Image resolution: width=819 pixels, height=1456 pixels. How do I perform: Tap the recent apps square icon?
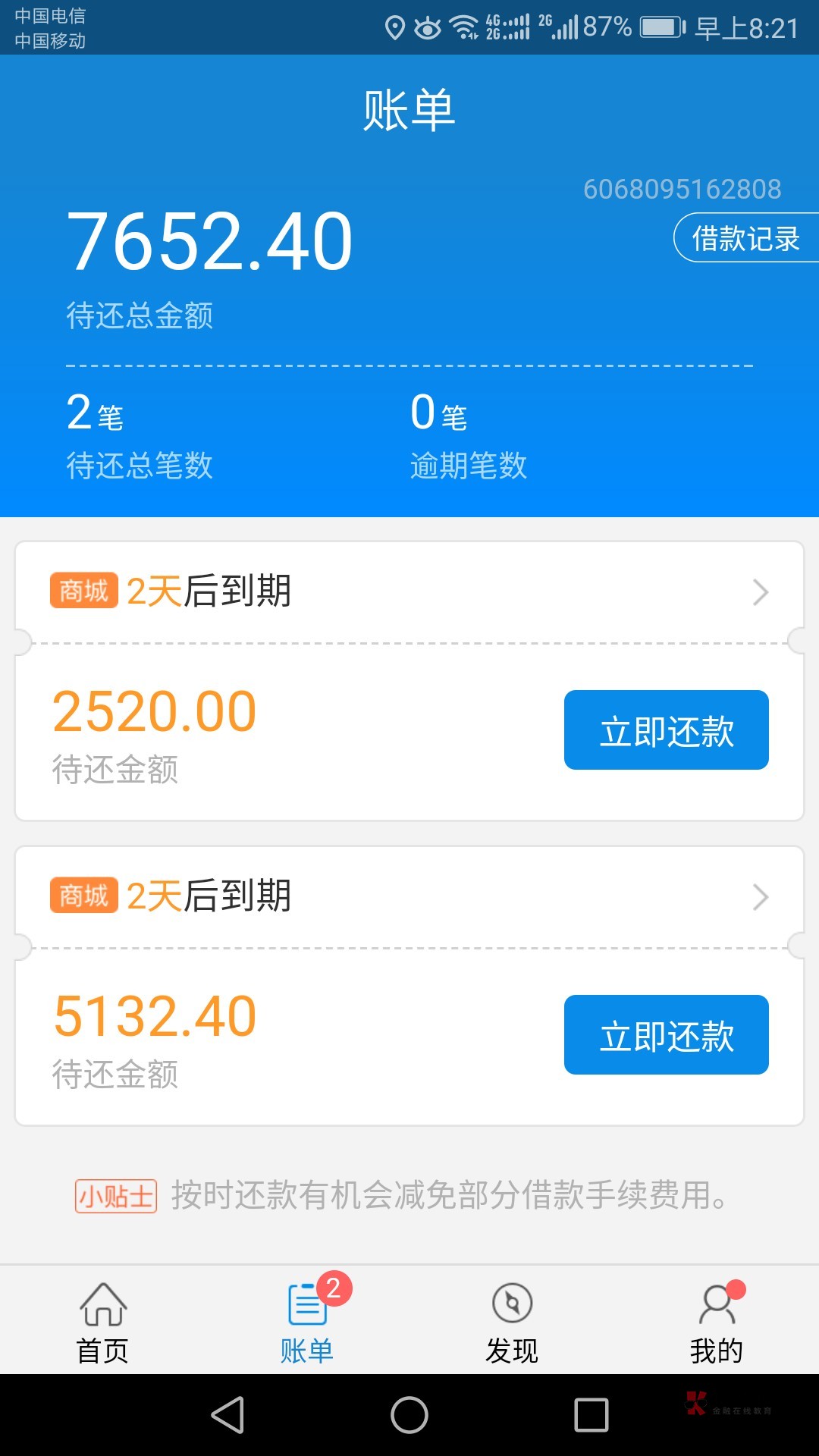tap(591, 1415)
